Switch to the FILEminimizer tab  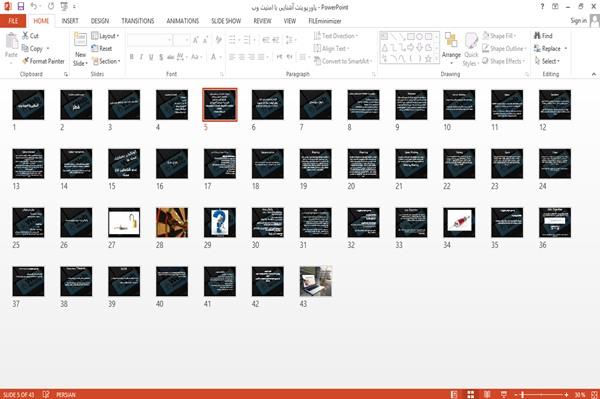click(x=324, y=21)
